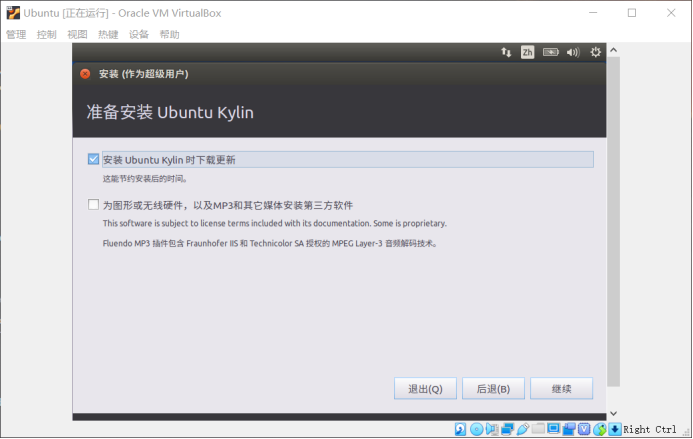This screenshot has height=439, width=693.
Task: Click the display monitor icon in status bar
Action: click(553, 428)
